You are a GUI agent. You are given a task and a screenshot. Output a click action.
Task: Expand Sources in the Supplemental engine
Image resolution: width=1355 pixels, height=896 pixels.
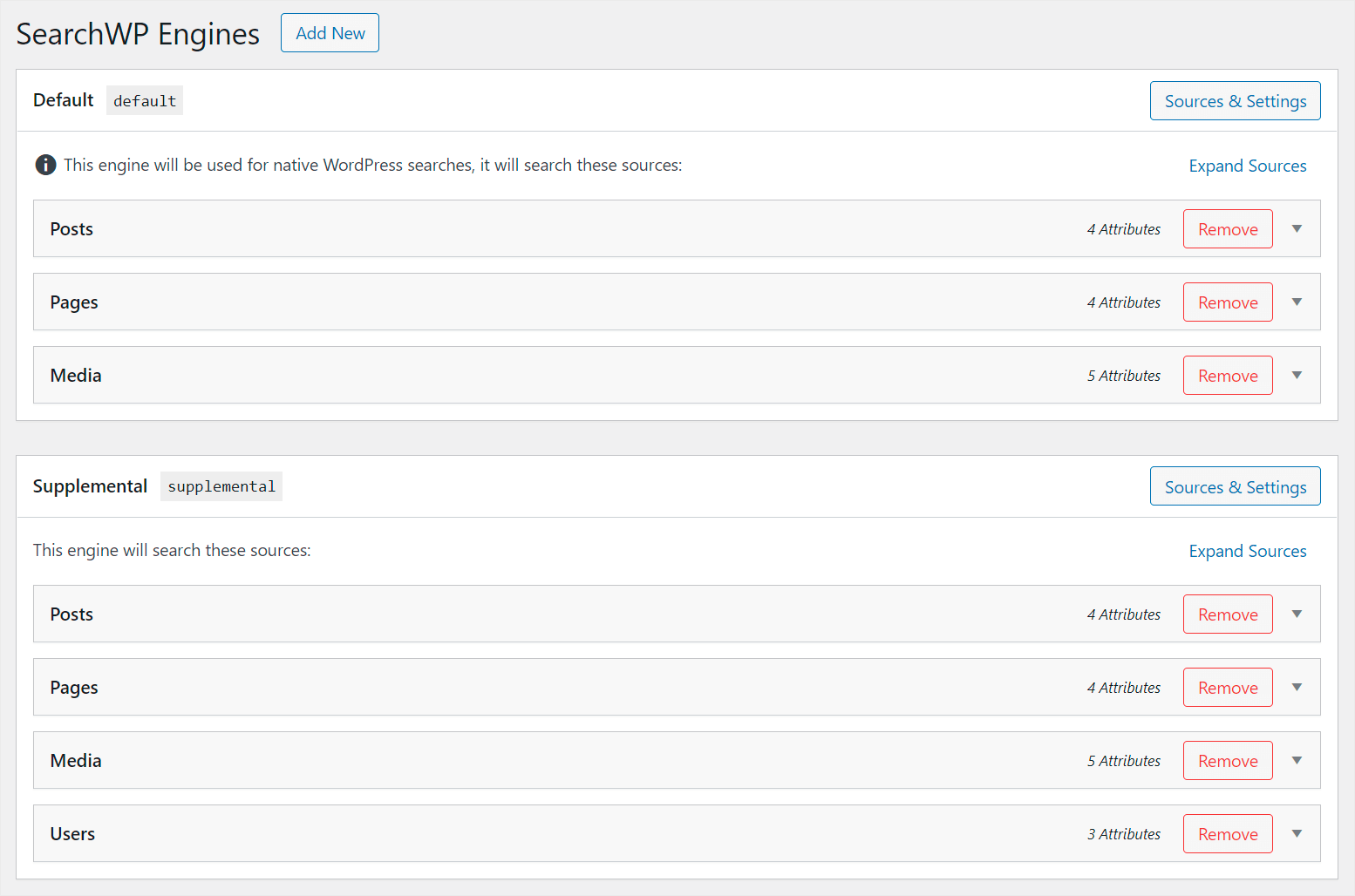point(1248,551)
